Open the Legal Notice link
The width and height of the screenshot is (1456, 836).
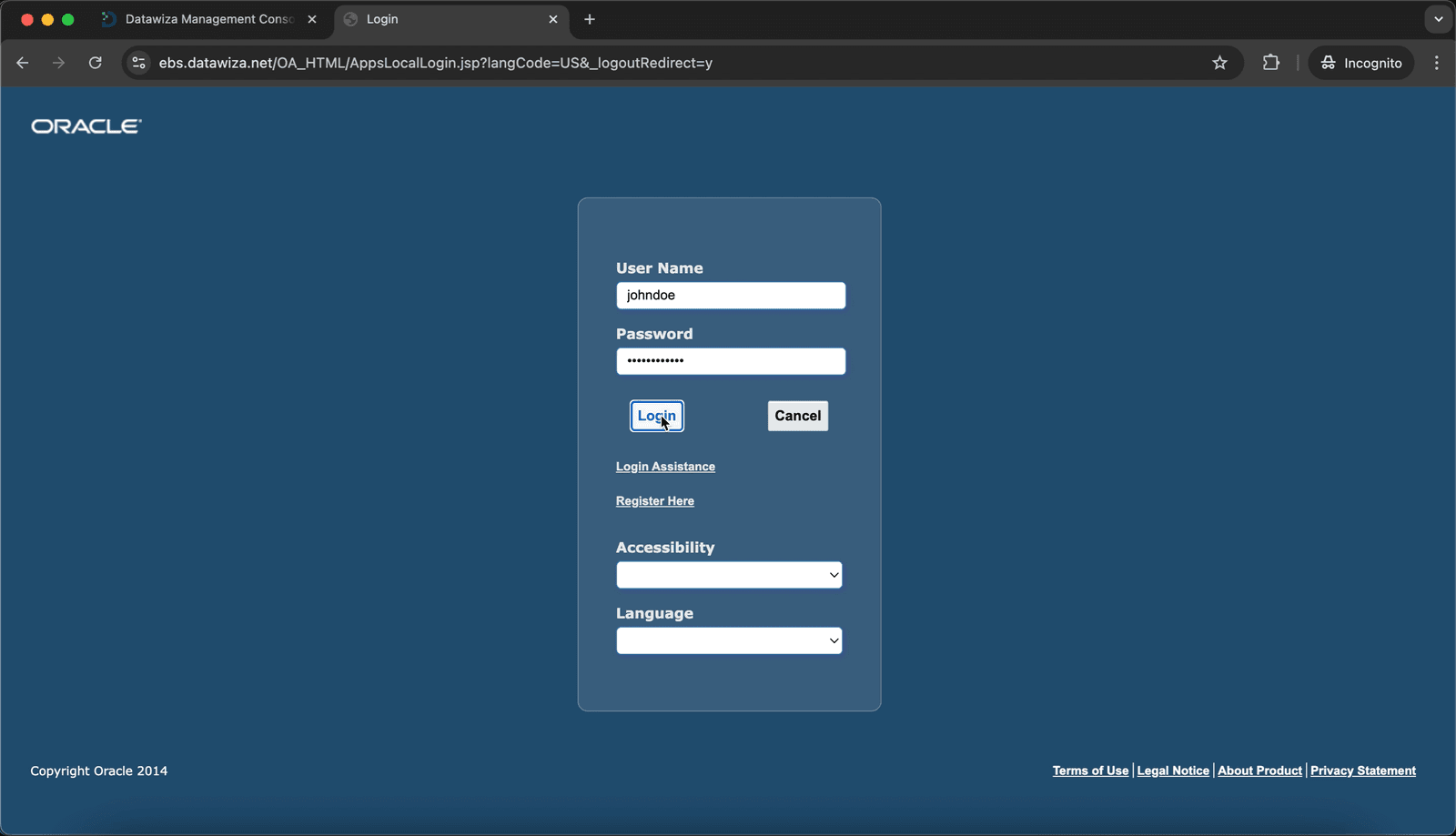tap(1173, 771)
